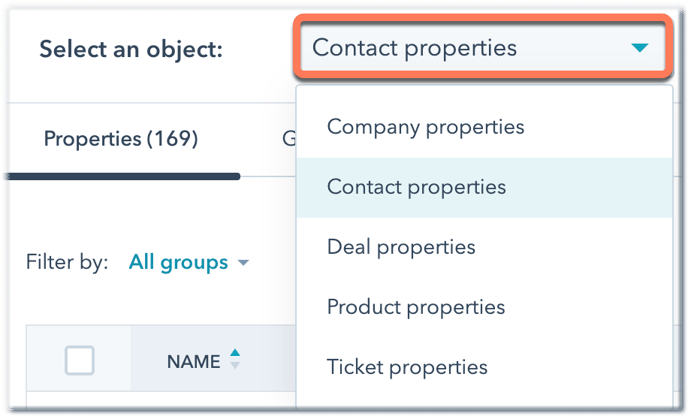Click the teal caret in the object selector
The height and width of the screenshot is (416, 688).
(641, 48)
